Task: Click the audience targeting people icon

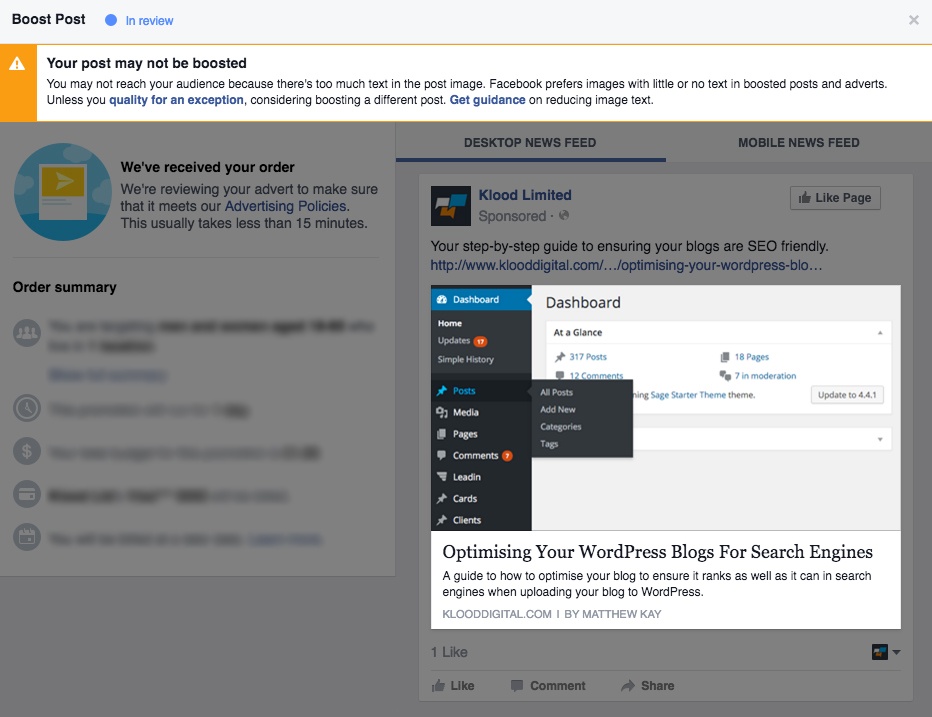Action: (x=27, y=333)
